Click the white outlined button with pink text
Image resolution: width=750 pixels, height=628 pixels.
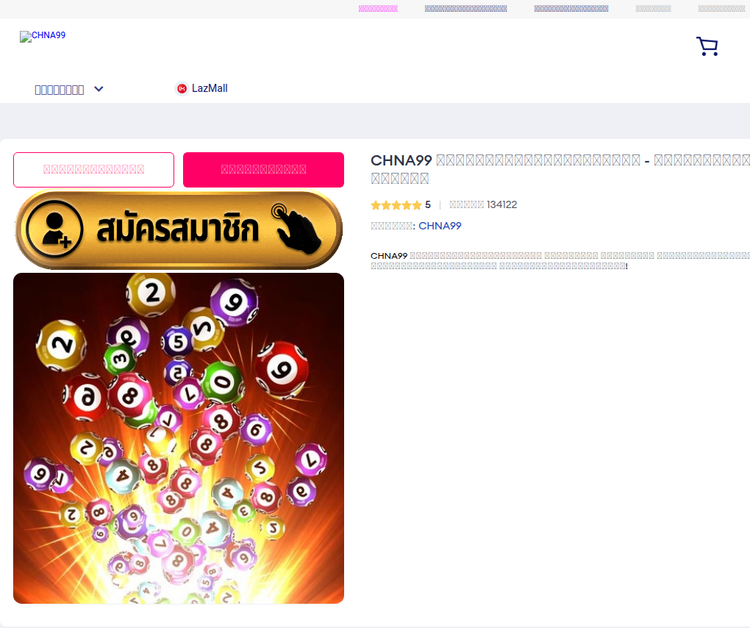click(x=94, y=170)
